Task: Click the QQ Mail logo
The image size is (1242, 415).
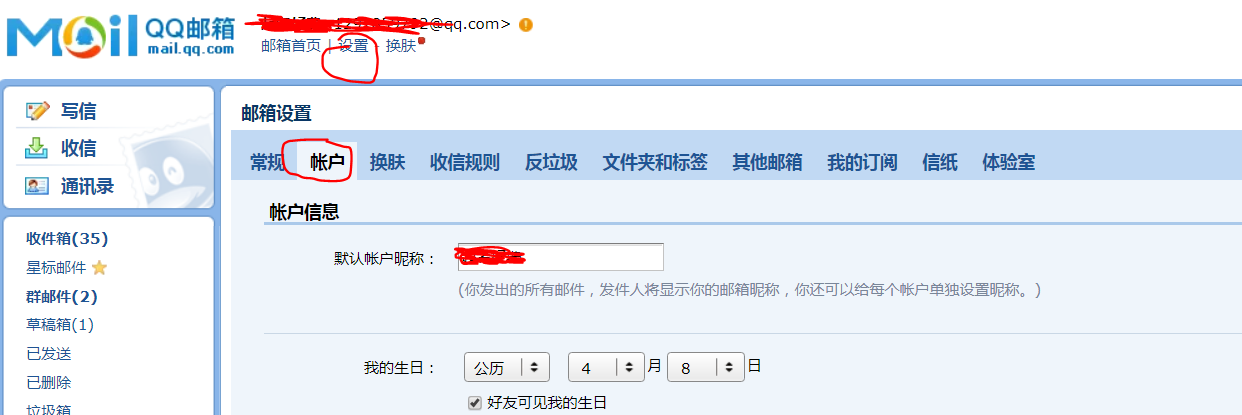Action: (121, 35)
